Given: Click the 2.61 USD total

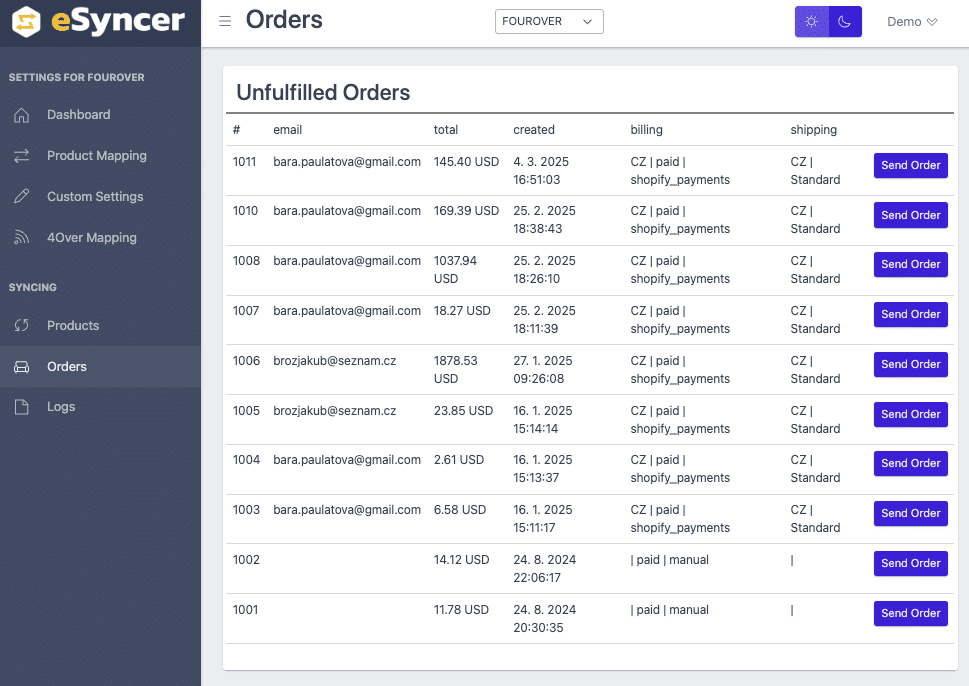Looking at the screenshot, I should tap(459, 460).
